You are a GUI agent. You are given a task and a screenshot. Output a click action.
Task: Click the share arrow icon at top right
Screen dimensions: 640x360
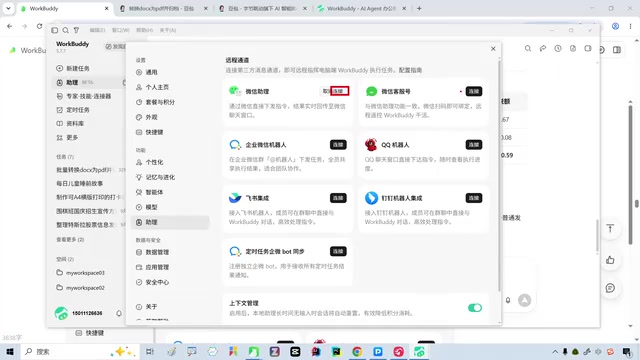click(543, 49)
